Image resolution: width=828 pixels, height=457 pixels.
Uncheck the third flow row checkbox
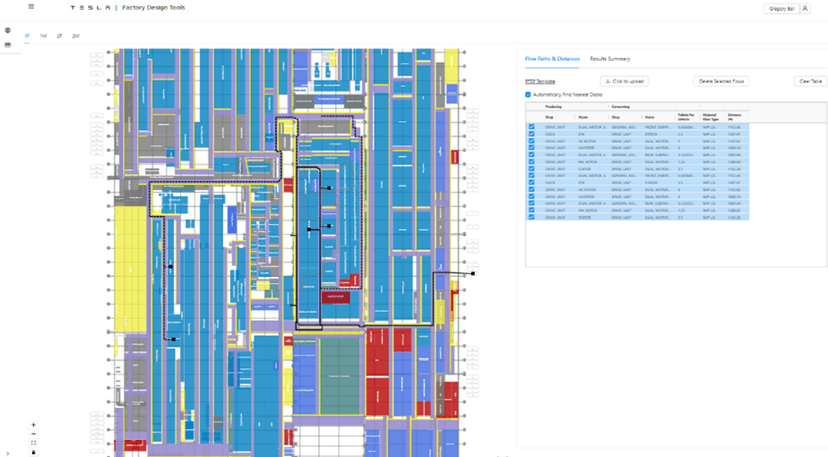click(x=532, y=141)
